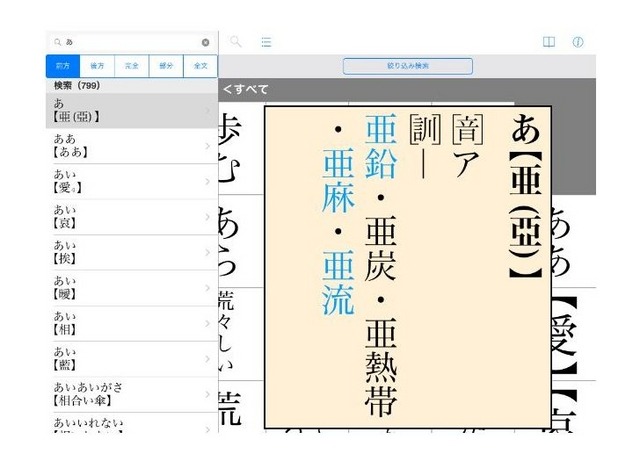
Task: Open chevron on the あい【愛】 row
Action: pos(208,182)
